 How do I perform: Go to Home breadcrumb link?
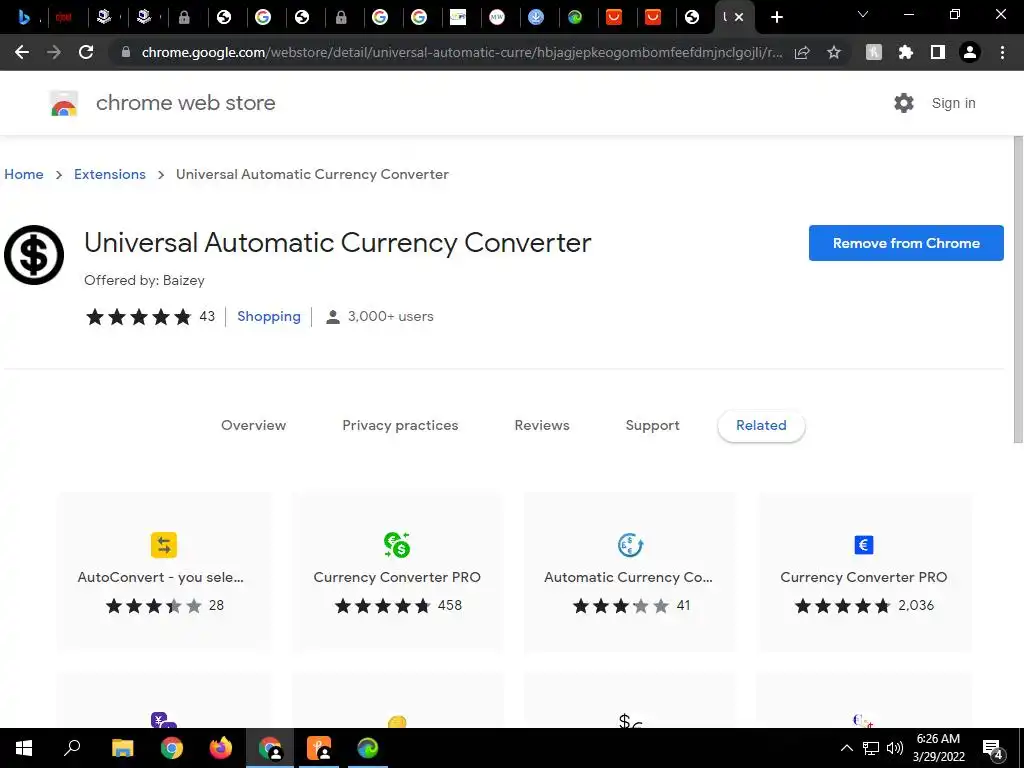[x=24, y=174]
